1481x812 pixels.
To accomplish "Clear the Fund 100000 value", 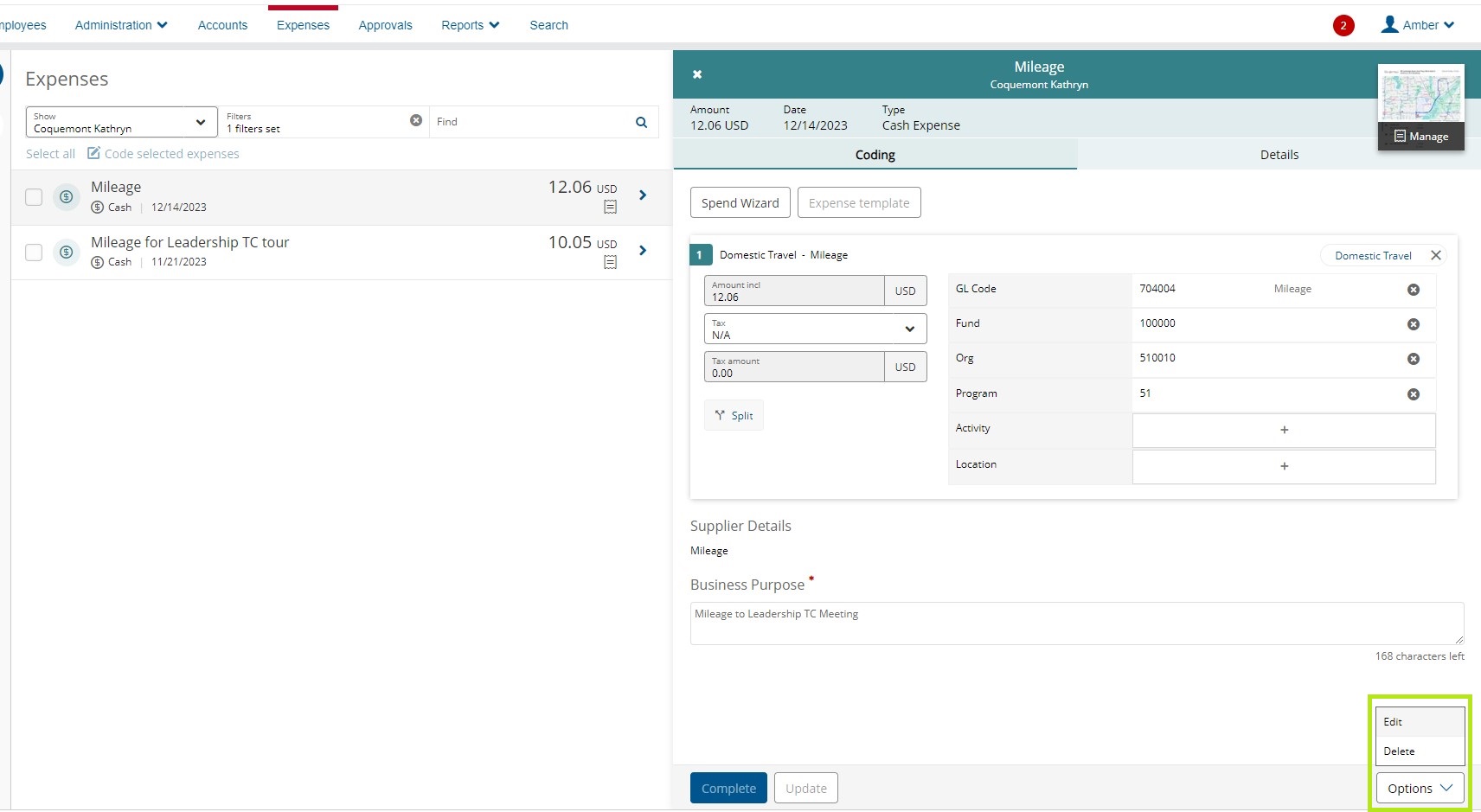I will (x=1414, y=324).
